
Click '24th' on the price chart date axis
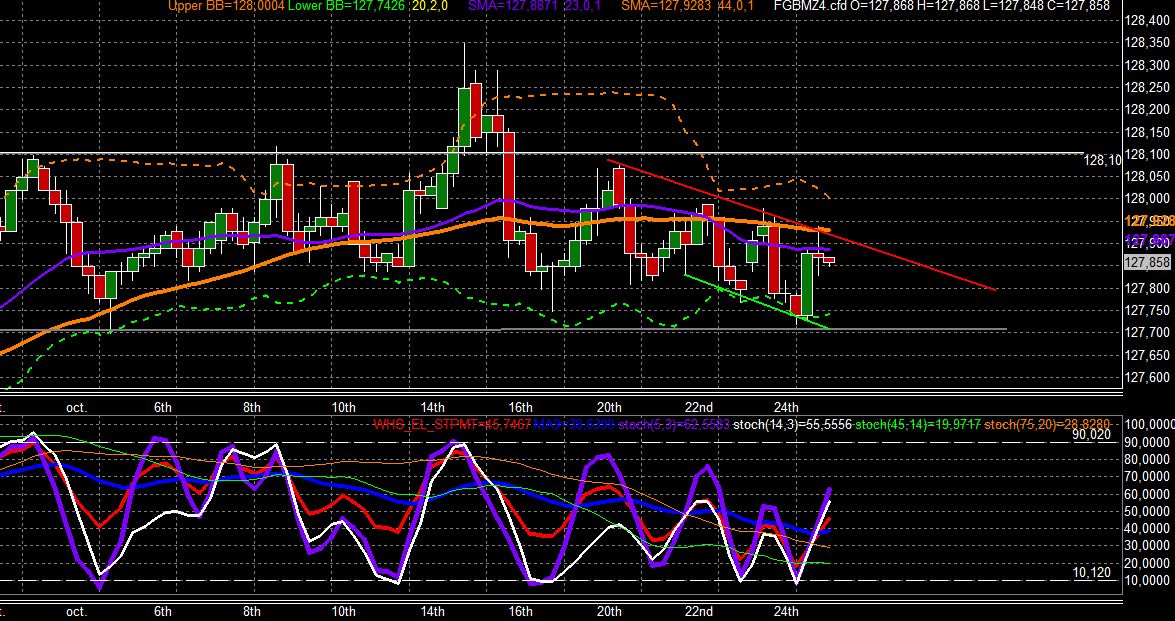coord(786,408)
